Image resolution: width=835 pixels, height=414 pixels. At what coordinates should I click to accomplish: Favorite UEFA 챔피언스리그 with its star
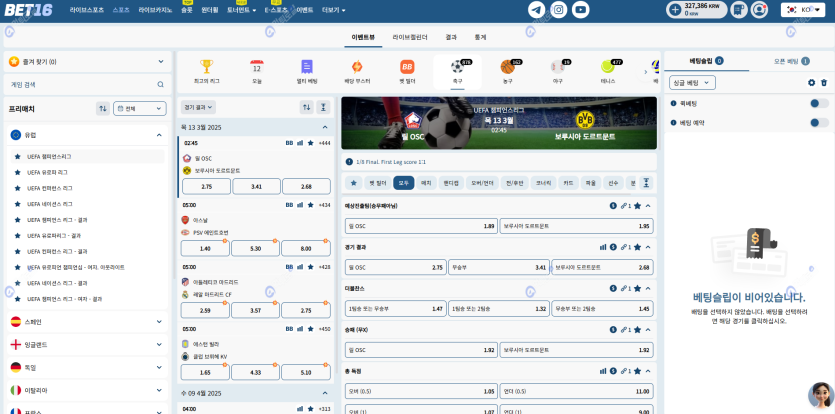[18, 157]
